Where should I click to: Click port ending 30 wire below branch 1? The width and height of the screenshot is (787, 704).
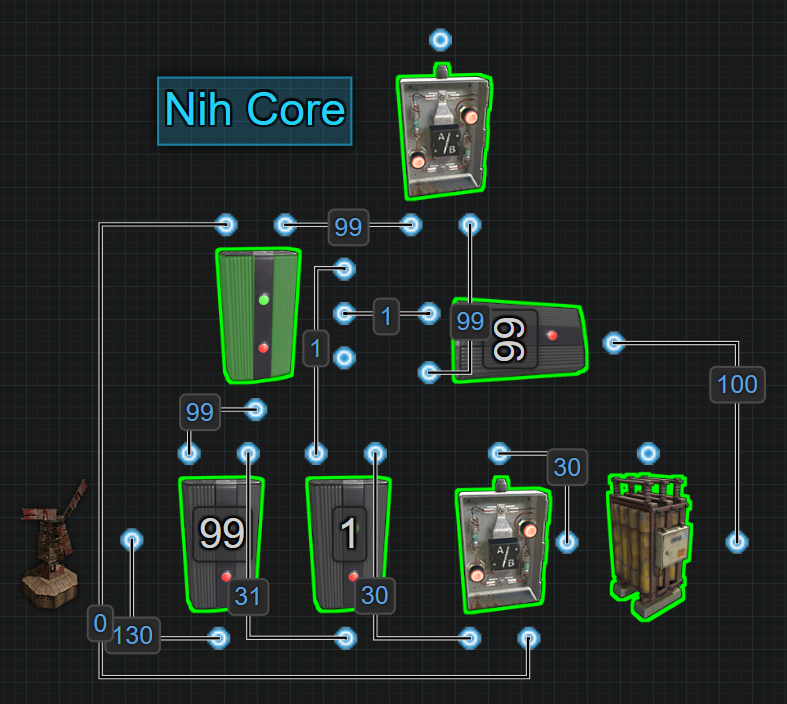[x=469, y=638]
